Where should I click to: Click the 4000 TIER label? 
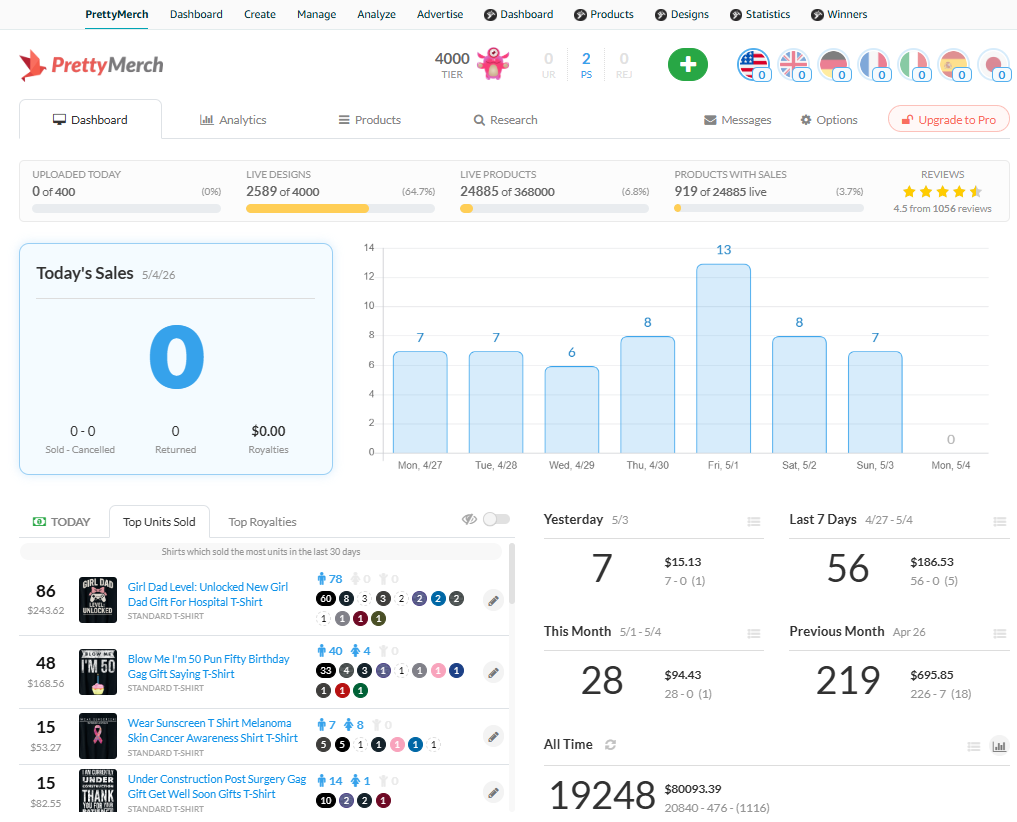pyautogui.click(x=452, y=65)
